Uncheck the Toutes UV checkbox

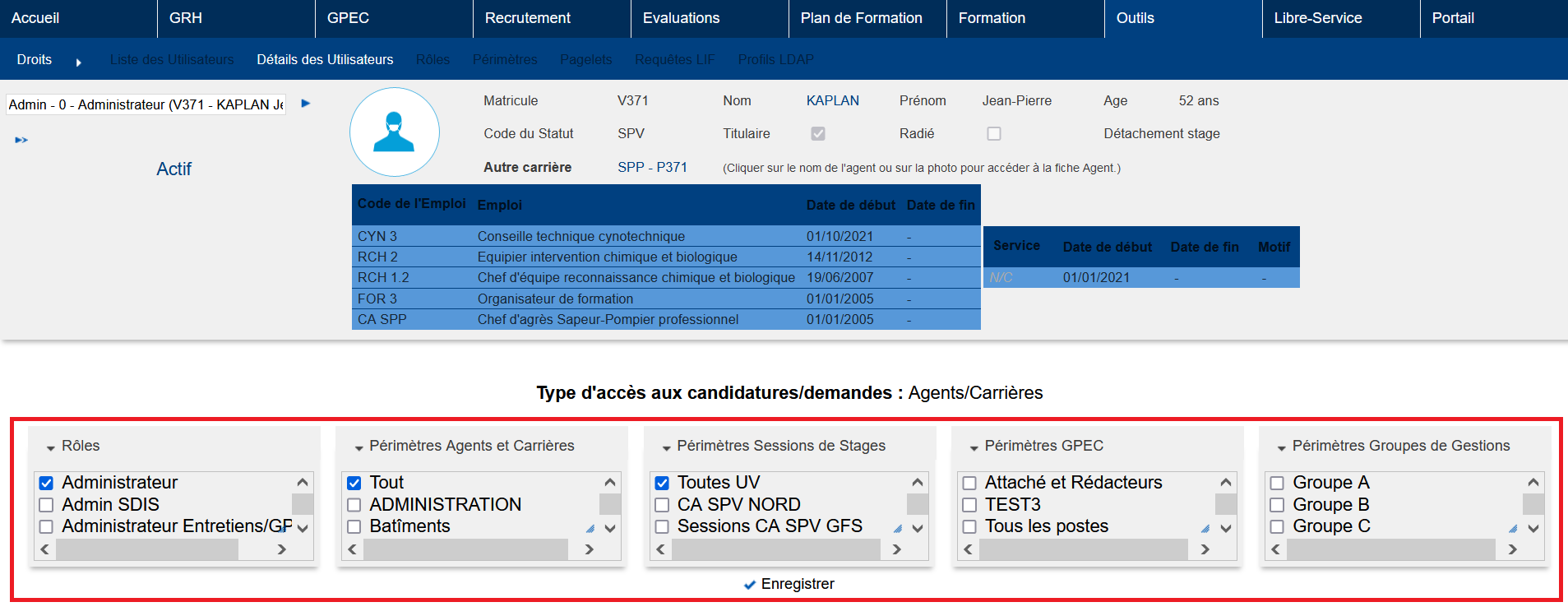click(662, 483)
